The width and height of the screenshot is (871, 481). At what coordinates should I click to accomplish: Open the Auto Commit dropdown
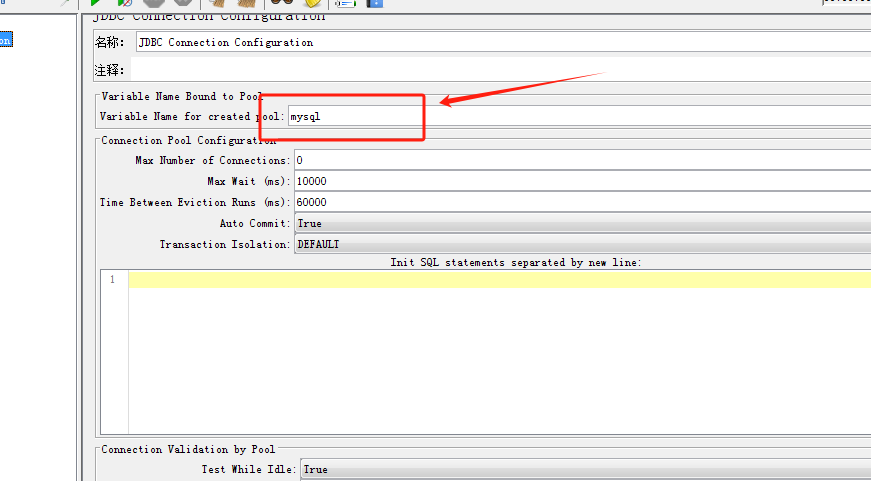[x=583, y=223]
